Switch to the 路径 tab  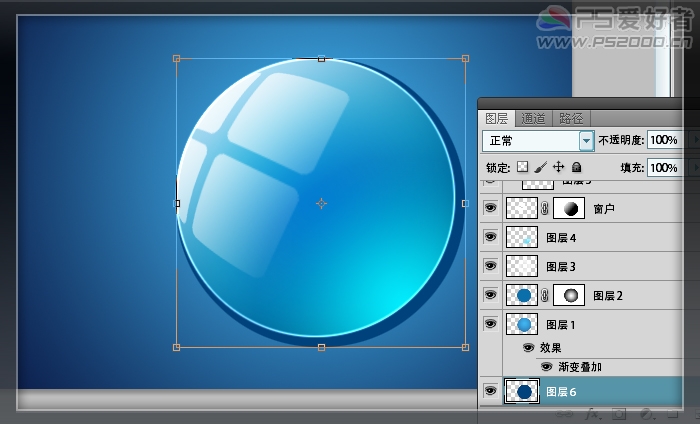pyautogui.click(x=571, y=119)
